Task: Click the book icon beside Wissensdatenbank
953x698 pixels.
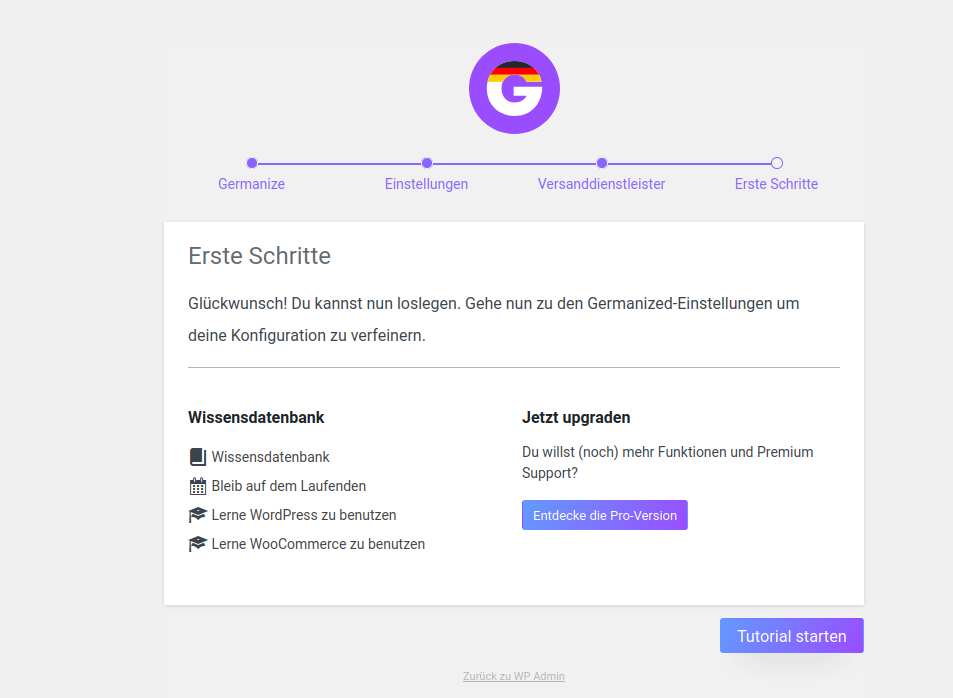Action: [197, 457]
